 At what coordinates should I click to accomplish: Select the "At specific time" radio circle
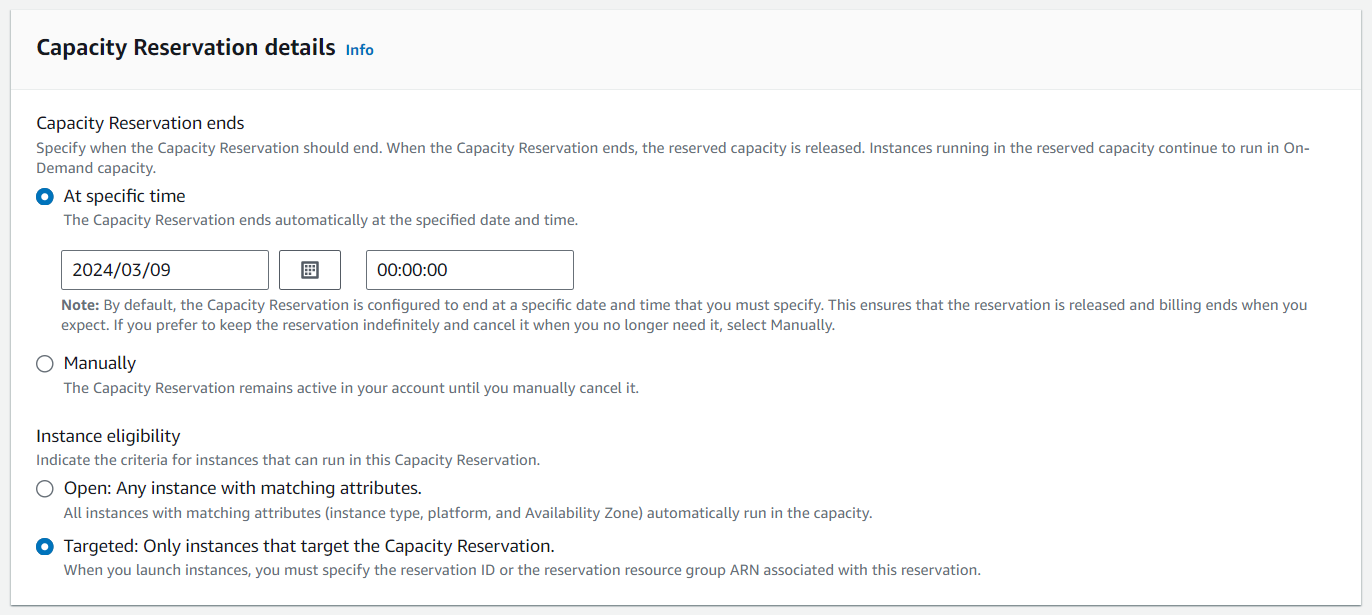pyautogui.click(x=45, y=197)
